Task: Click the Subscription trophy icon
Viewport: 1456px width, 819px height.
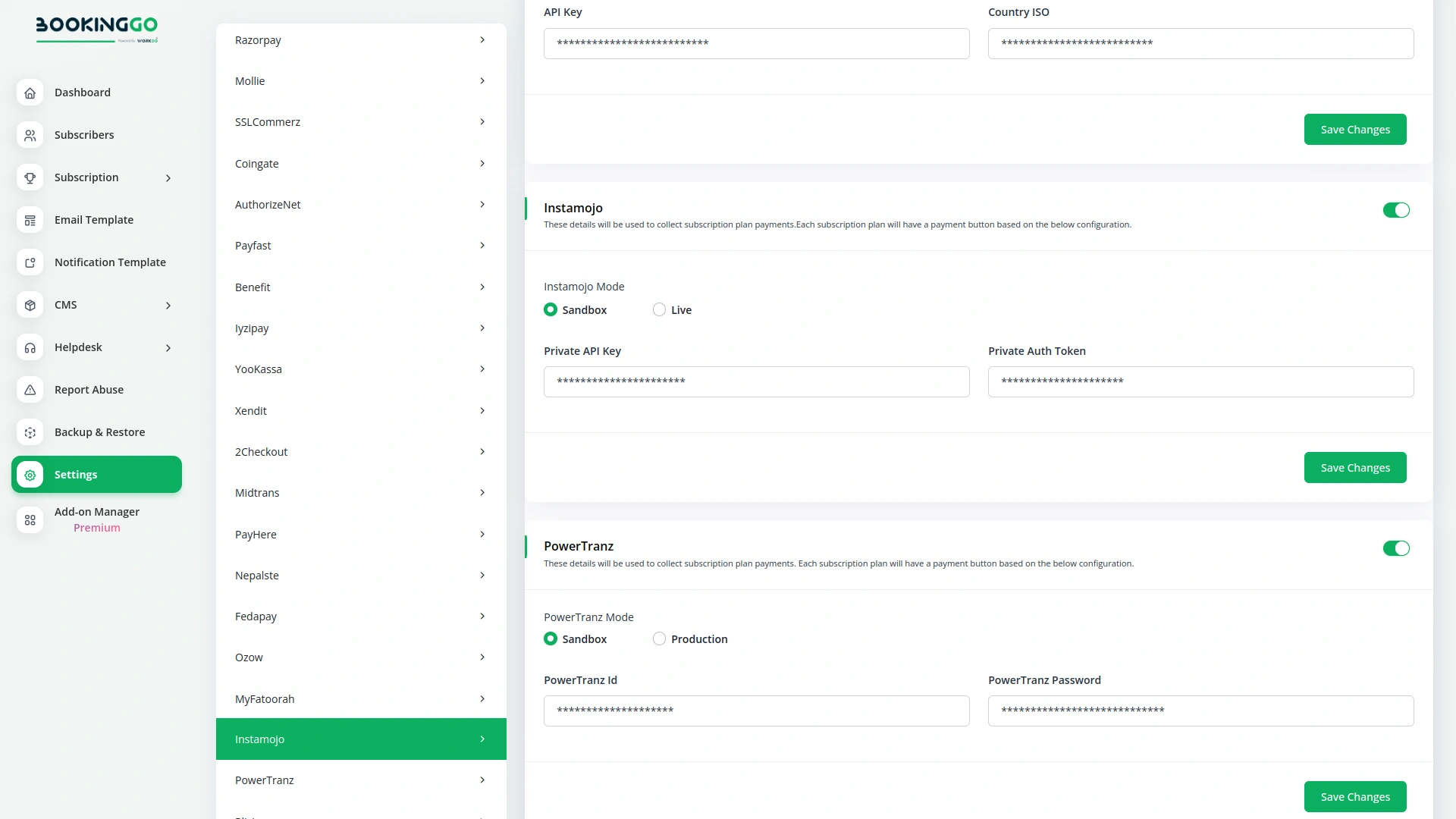Action: pyautogui.click(x=30, y=177)
